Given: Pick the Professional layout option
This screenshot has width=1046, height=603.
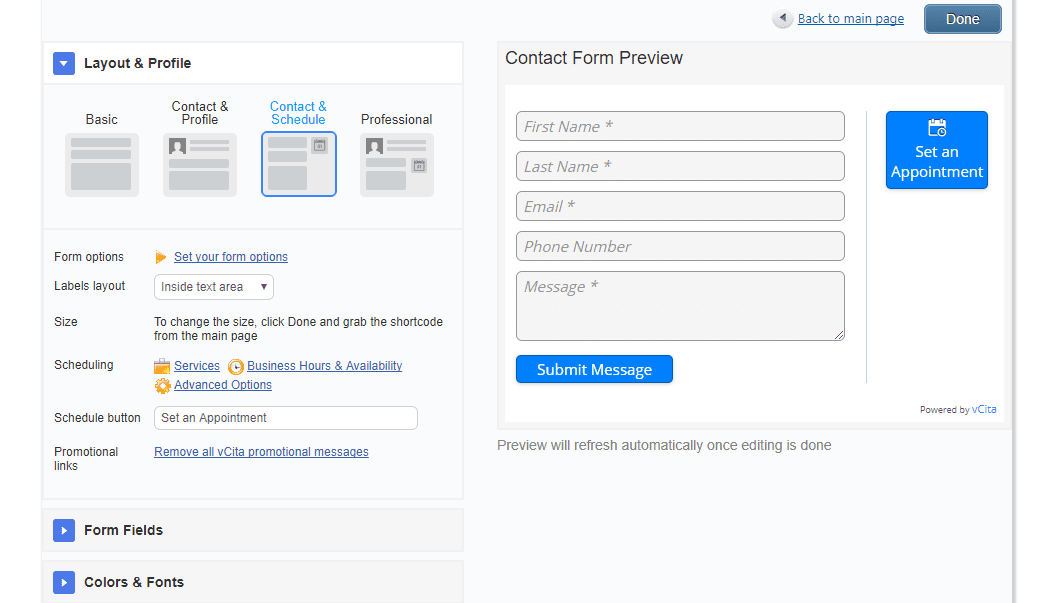Looking at the screenshot, I should coord(397,164).
